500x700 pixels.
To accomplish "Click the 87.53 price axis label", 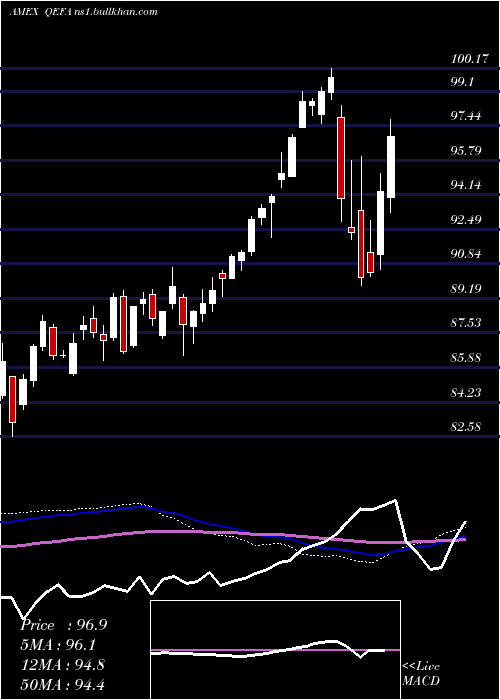I will tap(466, 323).
